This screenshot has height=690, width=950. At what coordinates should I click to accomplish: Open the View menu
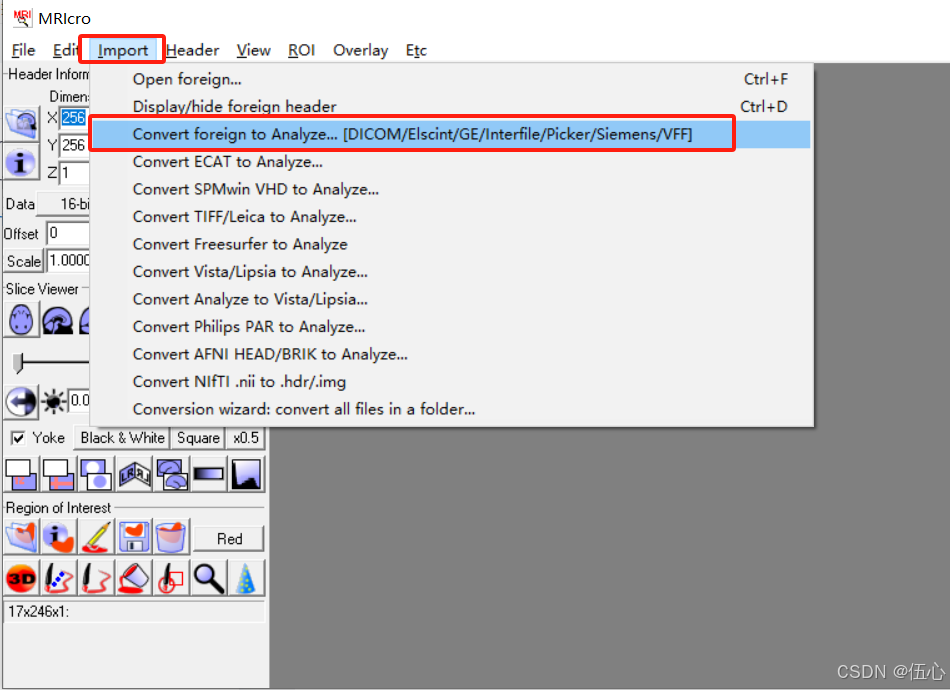[x=253, y=50]
